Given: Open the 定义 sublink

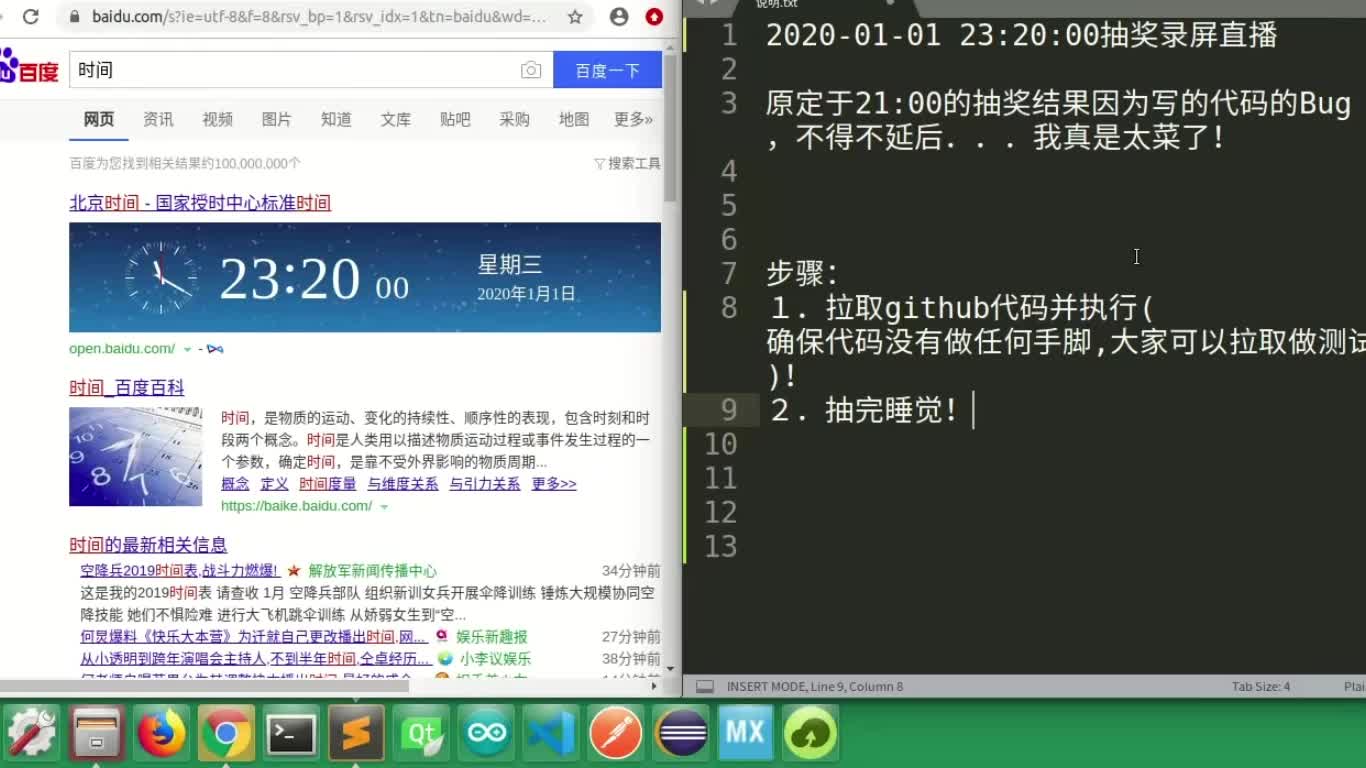Looking at the screenshot, I should (274, 484).
